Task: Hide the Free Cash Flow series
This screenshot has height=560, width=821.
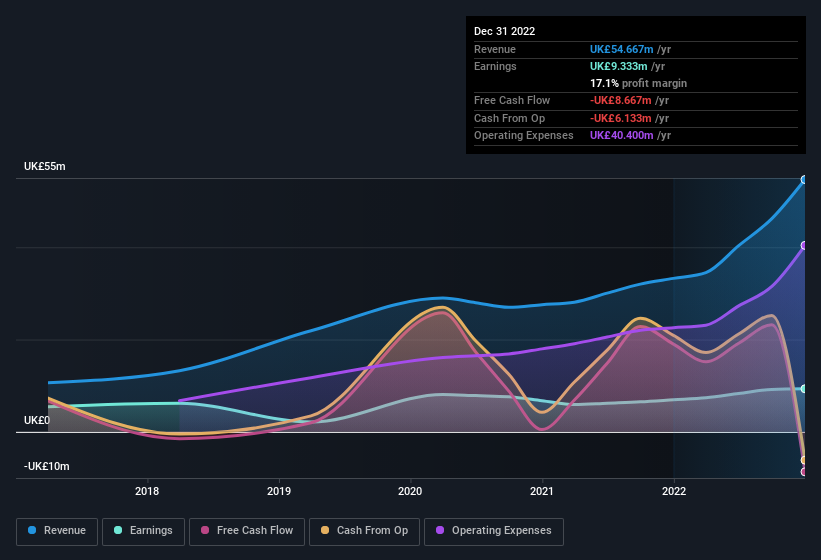Action: pos(247,531)
